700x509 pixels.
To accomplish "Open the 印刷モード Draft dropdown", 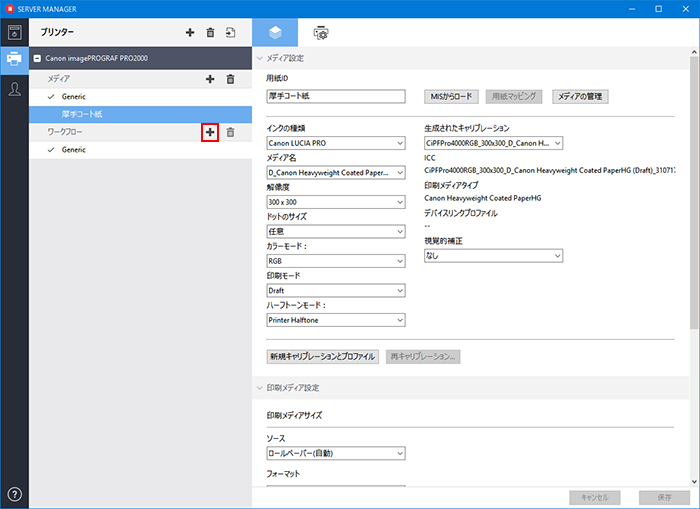I will click(335, 290).
